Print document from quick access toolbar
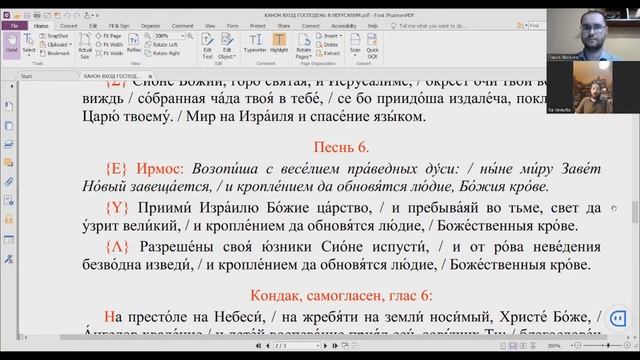Viewport: 640px width, 360px height. pos(37,16)
